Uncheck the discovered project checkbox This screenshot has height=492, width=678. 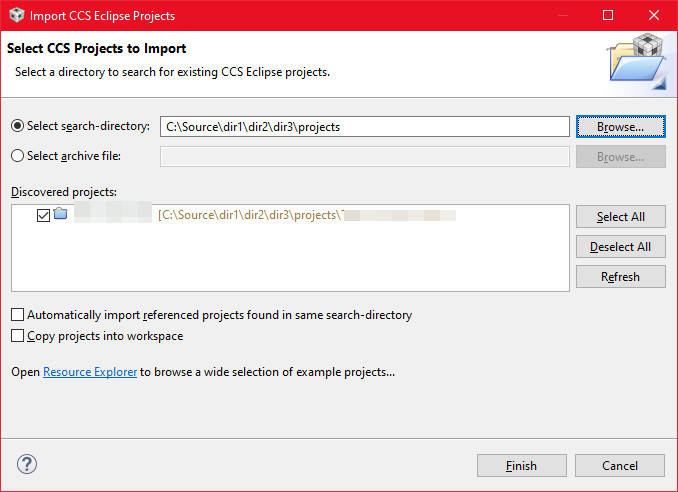pos(43,215)
